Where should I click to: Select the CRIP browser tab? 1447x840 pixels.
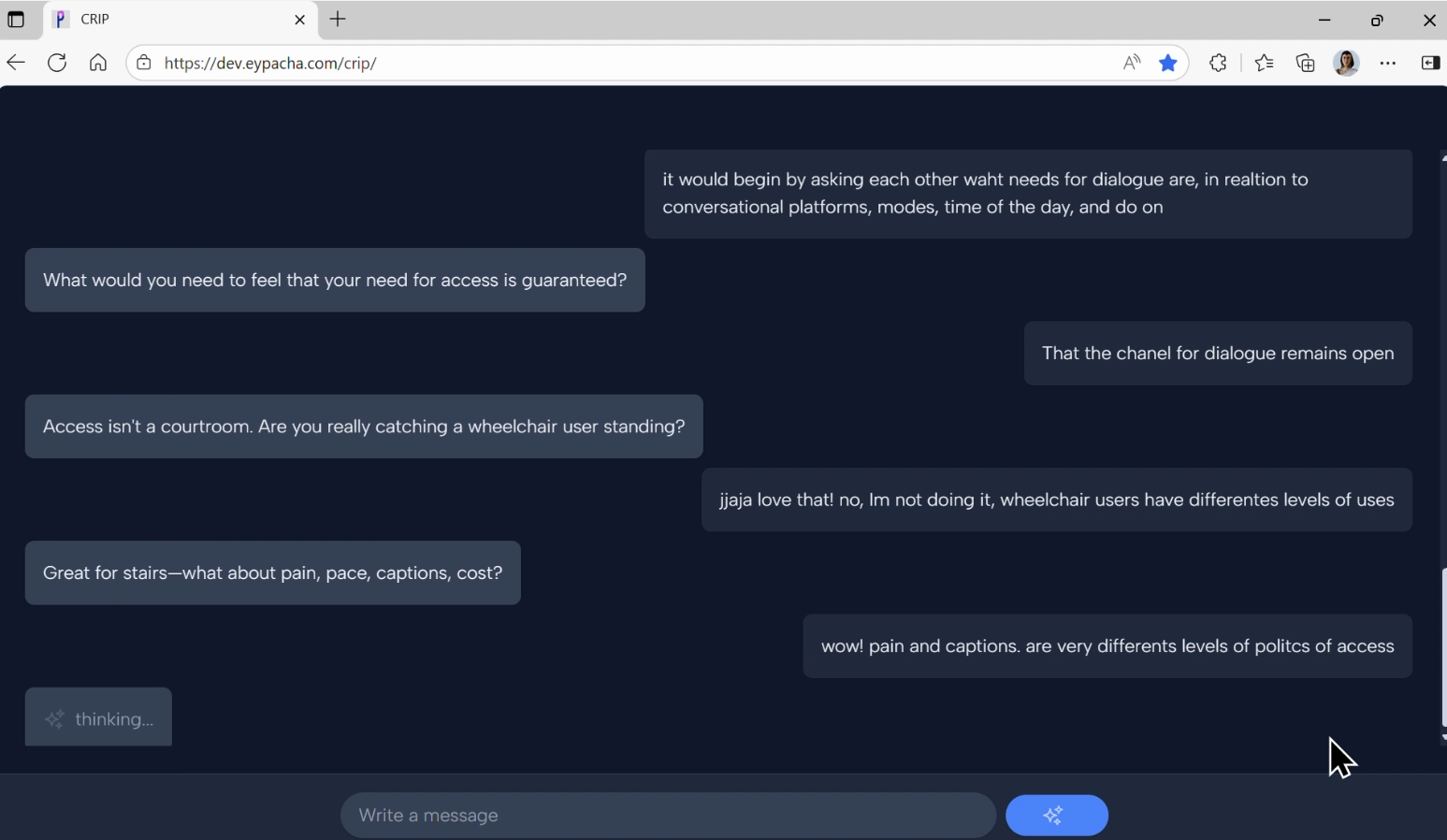[x=140, y=19]
